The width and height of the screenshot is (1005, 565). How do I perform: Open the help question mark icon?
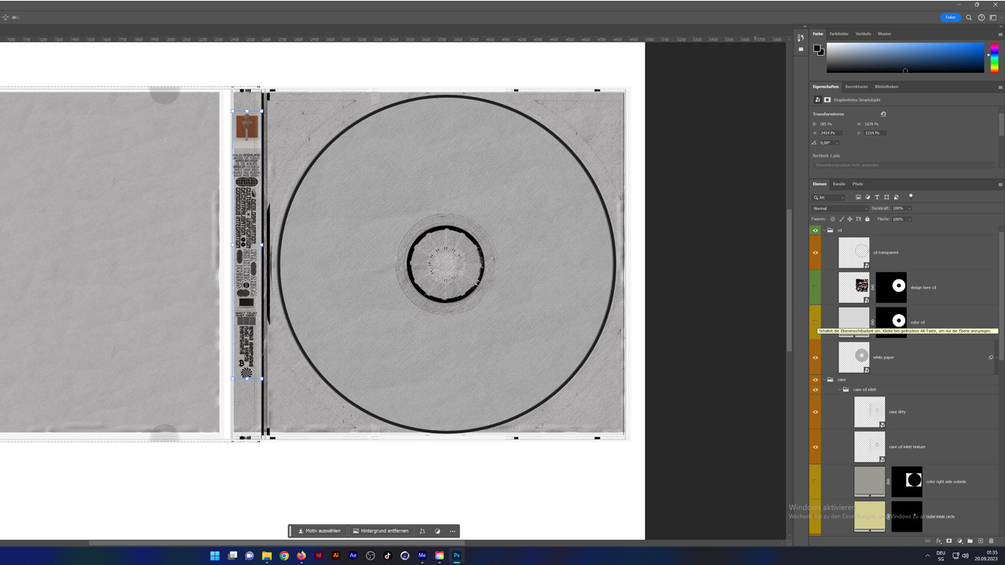(981, 18)
